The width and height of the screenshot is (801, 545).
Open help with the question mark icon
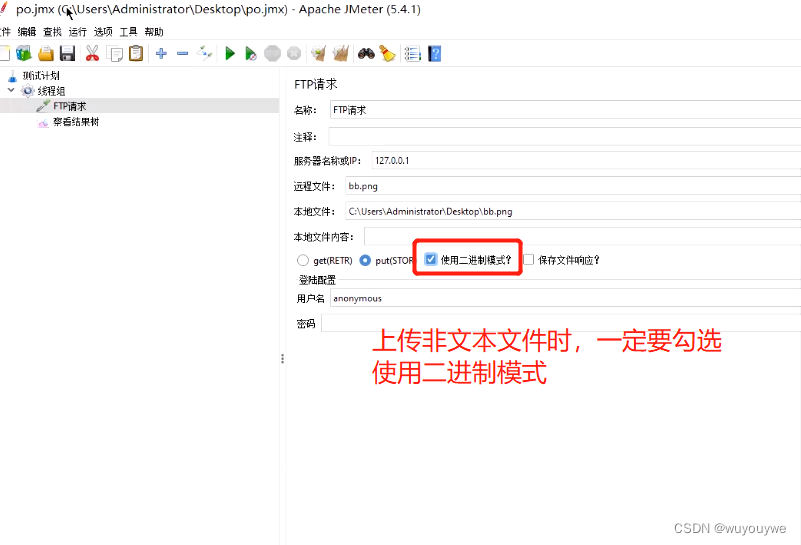click(x=434, y=53)
